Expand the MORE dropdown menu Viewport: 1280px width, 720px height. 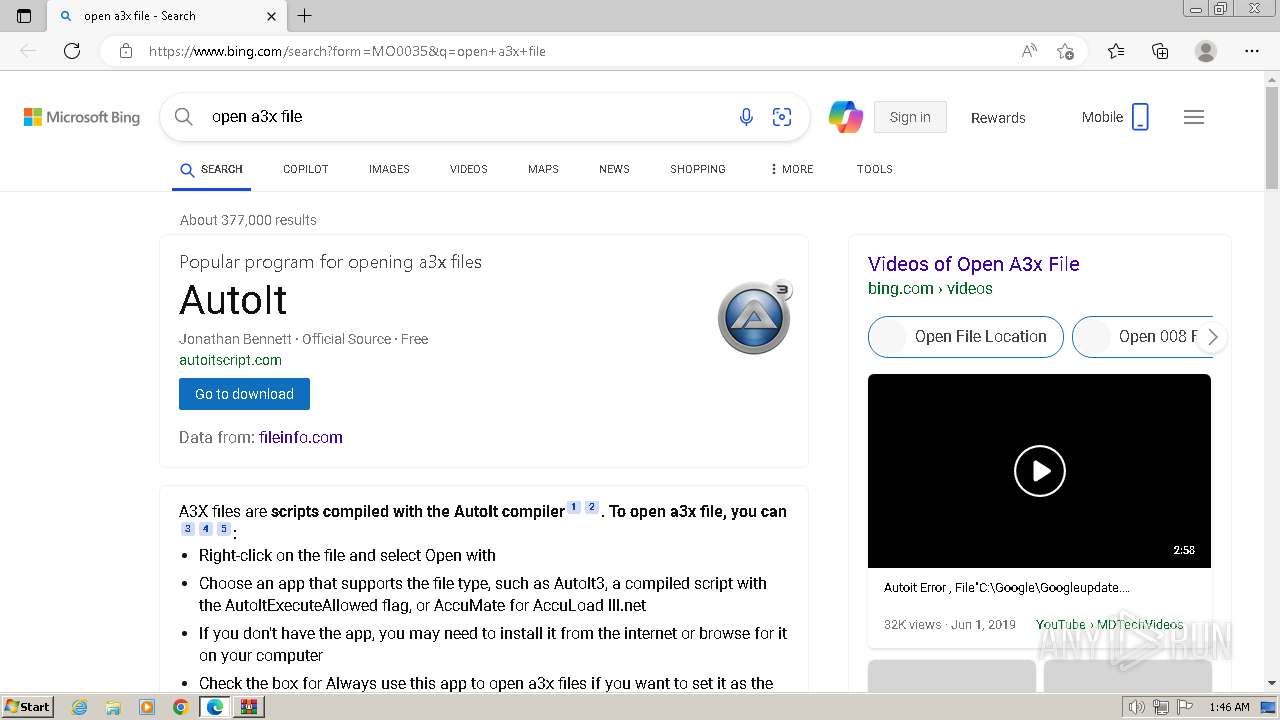(791, 169)
